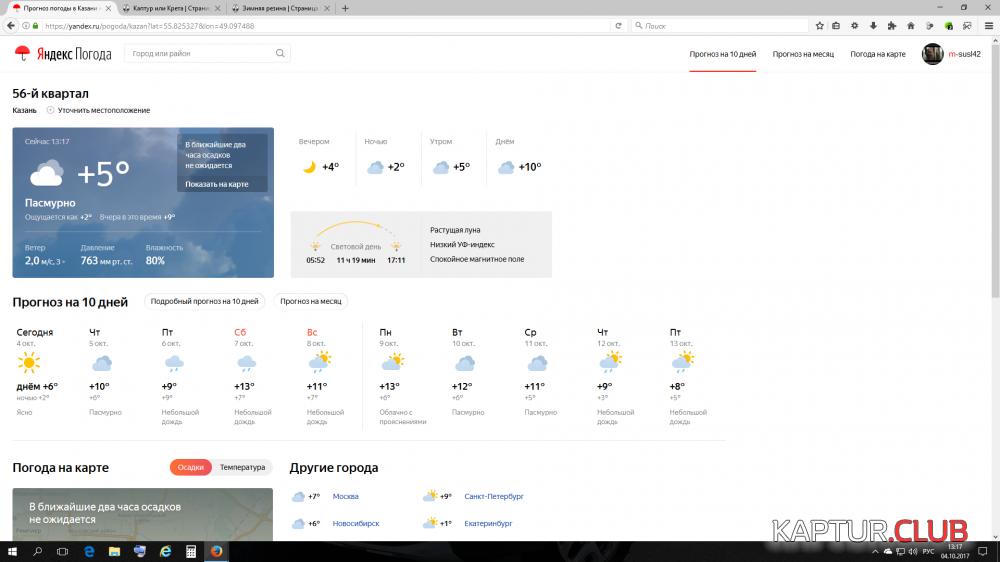Image resolution: width=1000 pixels, height=562 pixels.
Task: Open the Санкт-Петербург city link
Action: [494, 496]
